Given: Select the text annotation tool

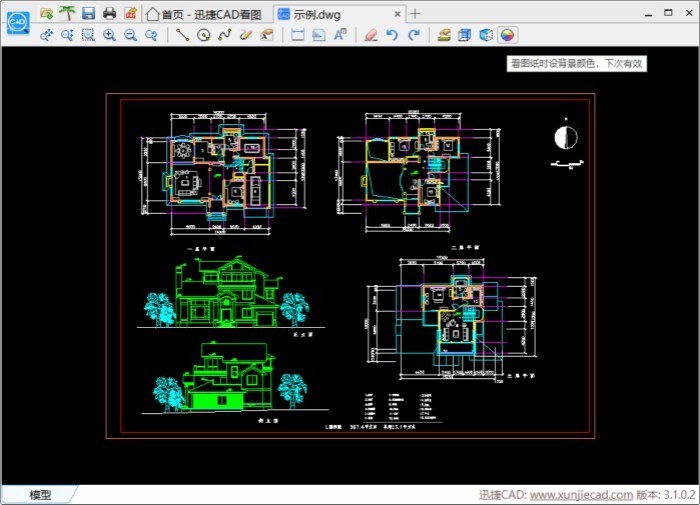Looking at the screenshot, I should coord(340,35).
